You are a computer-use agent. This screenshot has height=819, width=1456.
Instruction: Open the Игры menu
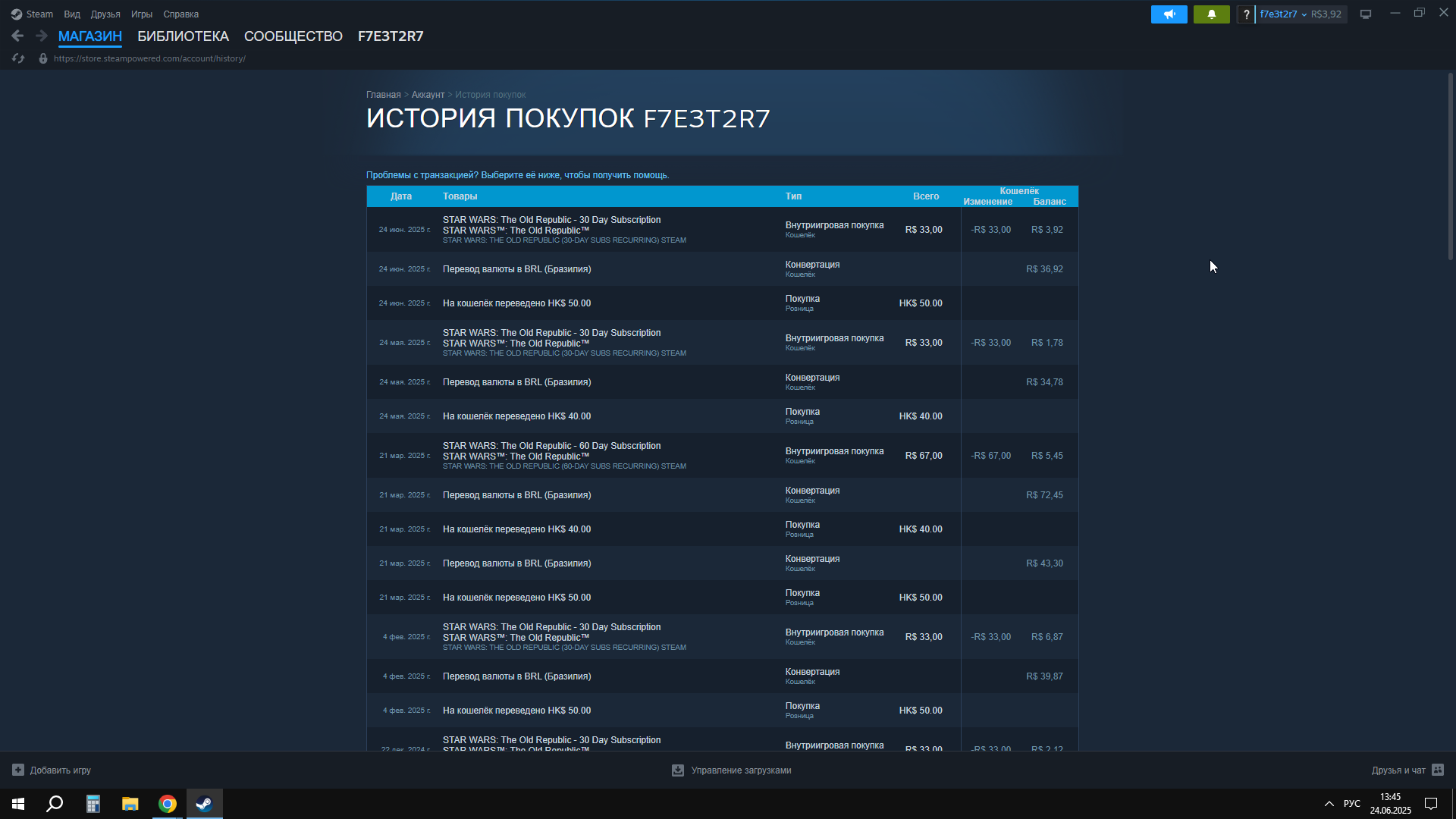click(x=141, y=14)
